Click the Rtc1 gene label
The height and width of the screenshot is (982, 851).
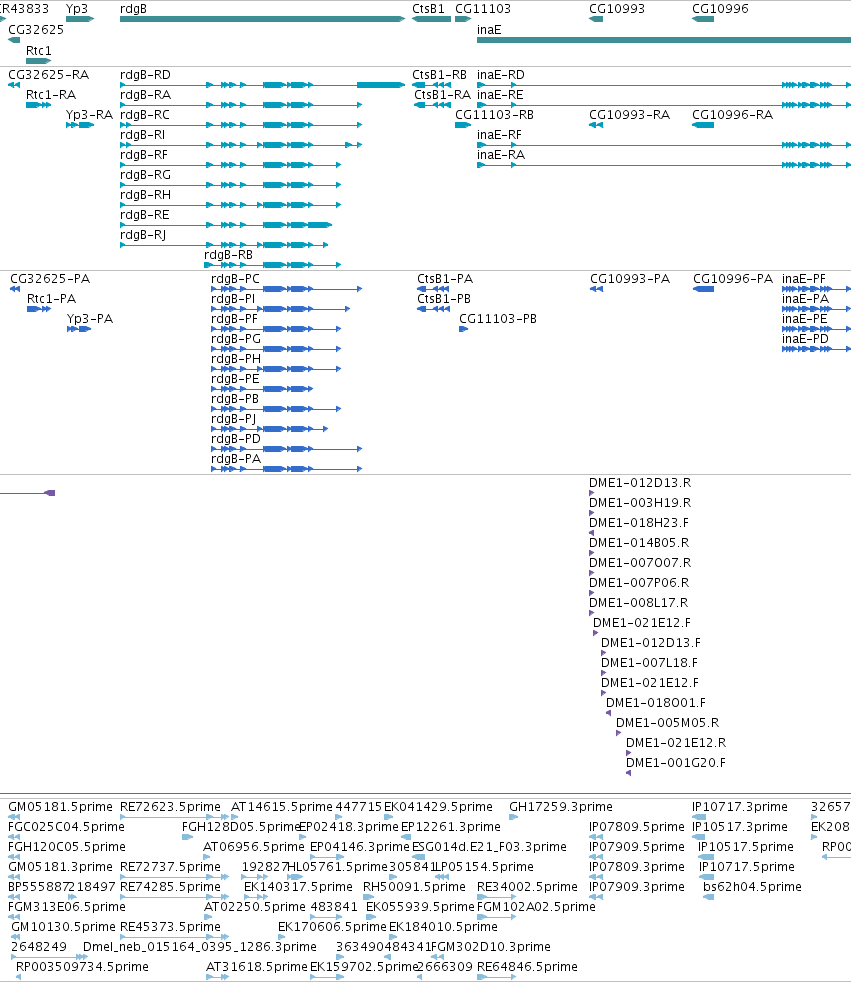pyautogui.click(x=39, y=51)
